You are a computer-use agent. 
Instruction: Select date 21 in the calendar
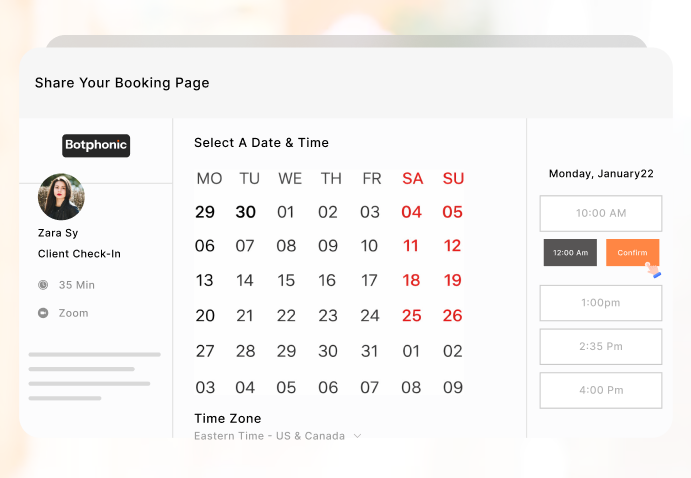(245, 315)
